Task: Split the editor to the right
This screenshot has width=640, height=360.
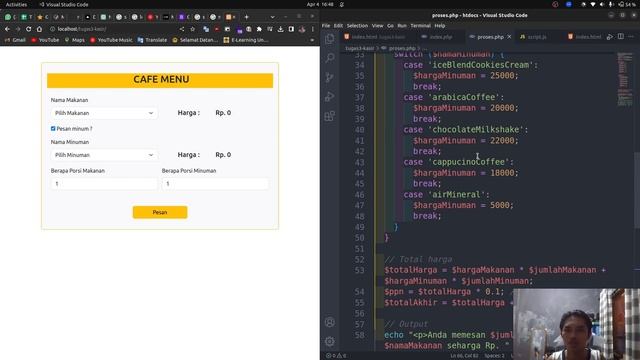Action: 621,37
